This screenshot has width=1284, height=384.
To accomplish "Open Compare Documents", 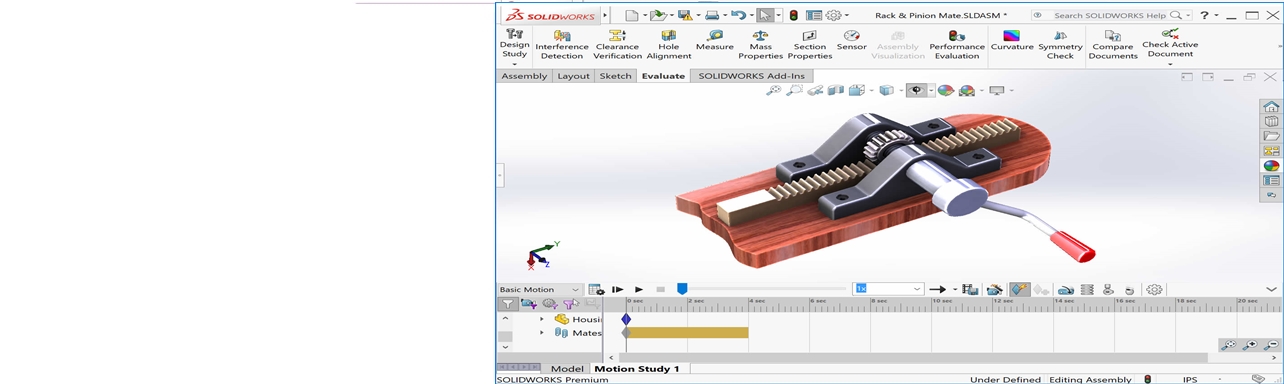I will pyautogui.click(x=1113, y=45).
